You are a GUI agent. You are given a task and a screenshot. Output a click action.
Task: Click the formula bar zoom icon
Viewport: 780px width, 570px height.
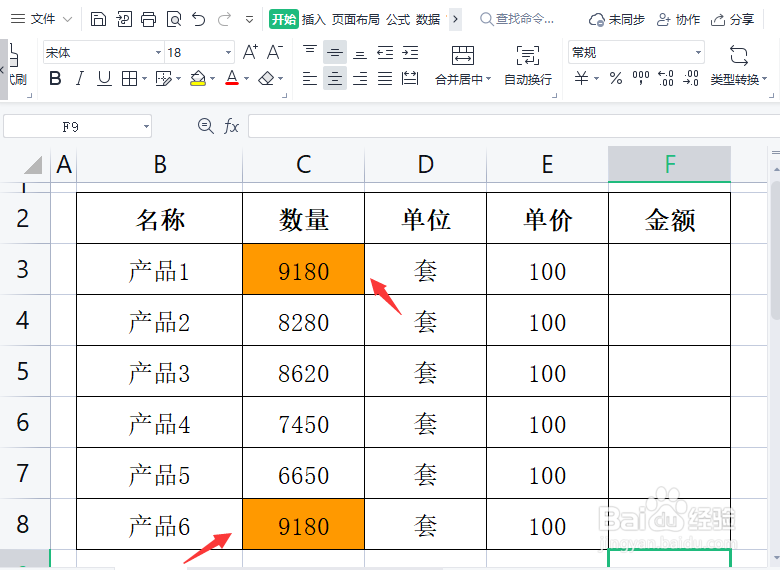click(205, 126)
